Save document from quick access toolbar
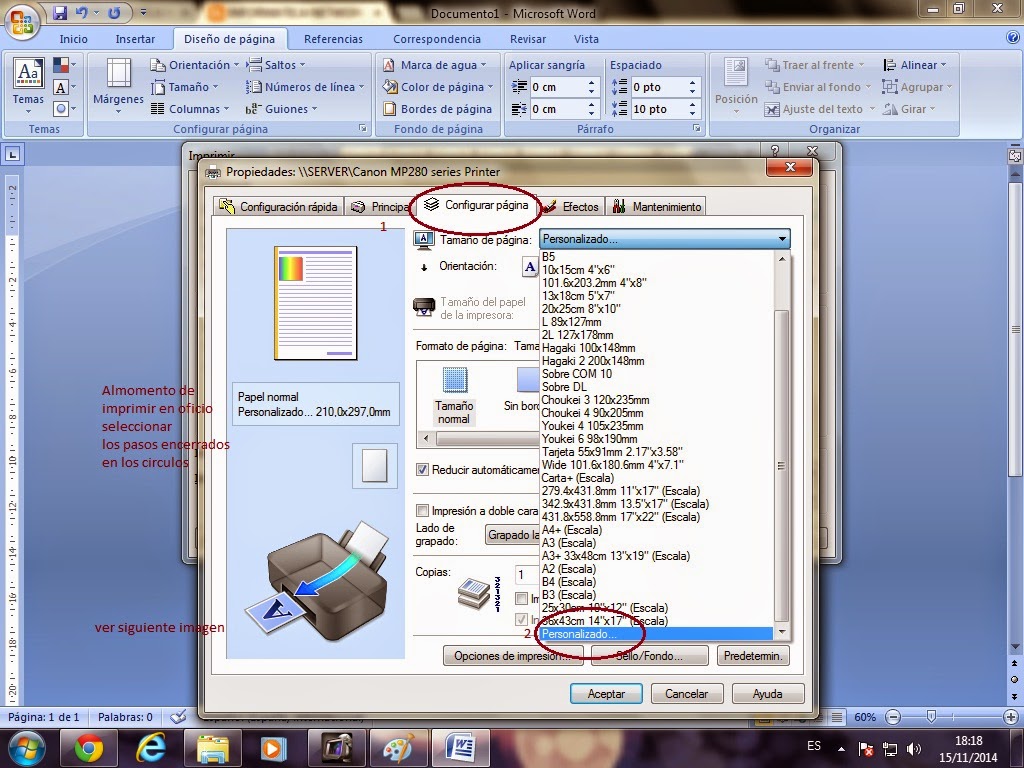Screen dimensions: 1024x768 pyautogui.click(x=60, y=12)
